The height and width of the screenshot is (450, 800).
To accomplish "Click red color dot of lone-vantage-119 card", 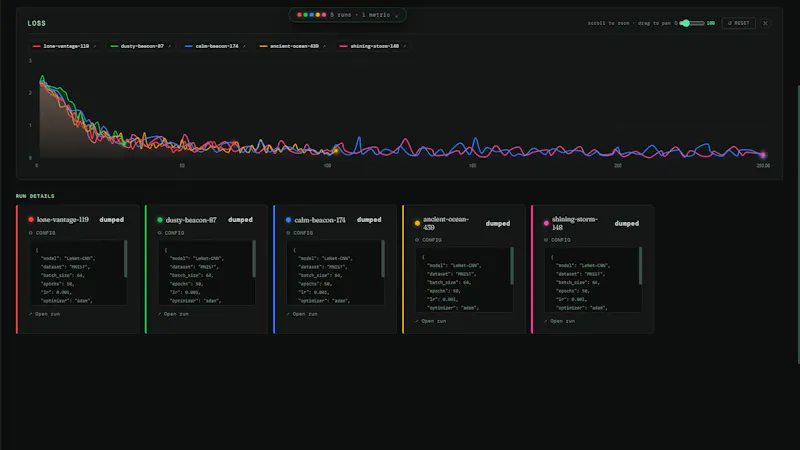I will tap(31, 219).
